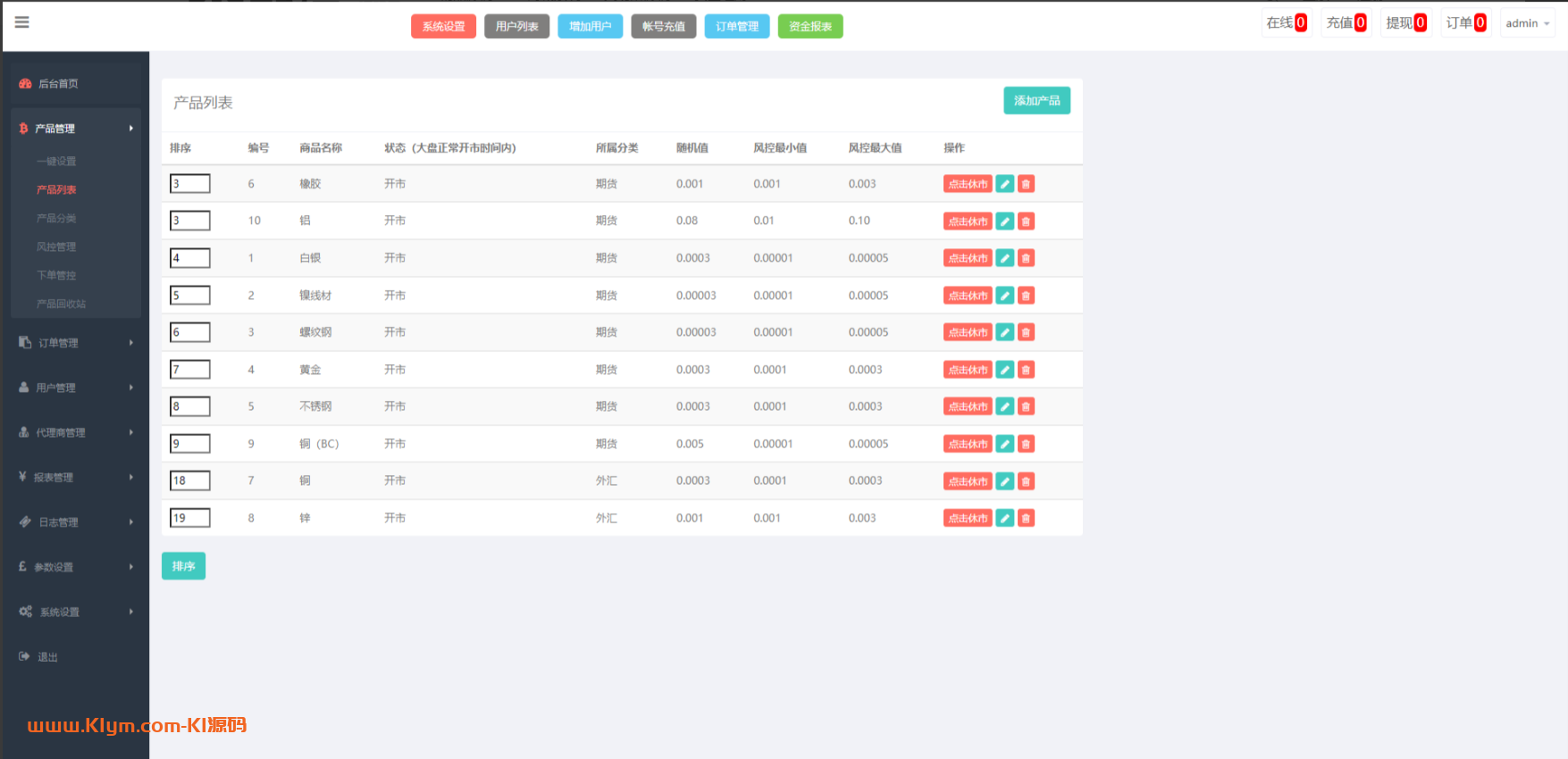Click the 订单管理 top button
Image resolution: width=1568 pixels, height=759 pixels.
pyautogui.click(x=737, y=27)
